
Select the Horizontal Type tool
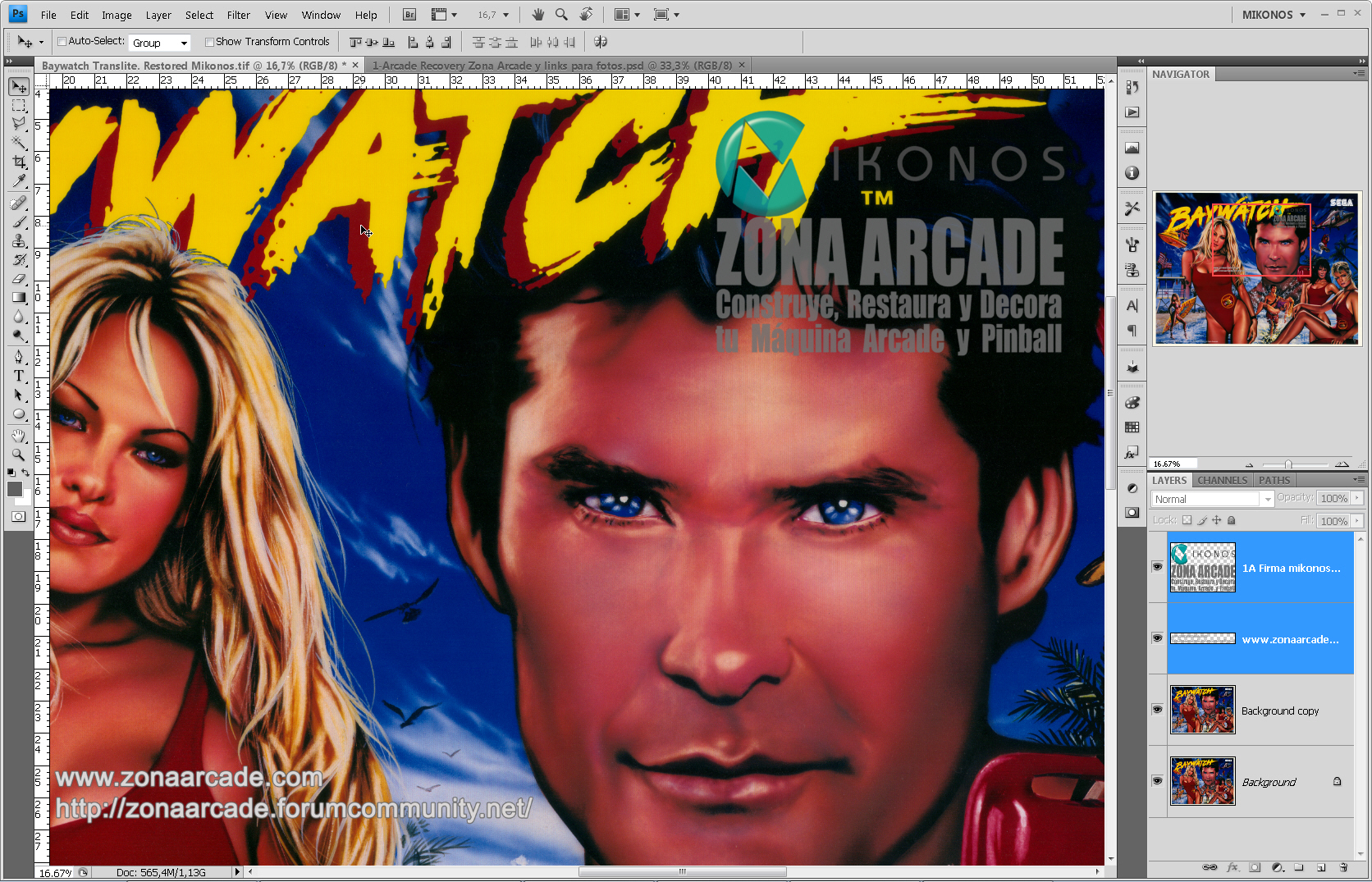18,376
